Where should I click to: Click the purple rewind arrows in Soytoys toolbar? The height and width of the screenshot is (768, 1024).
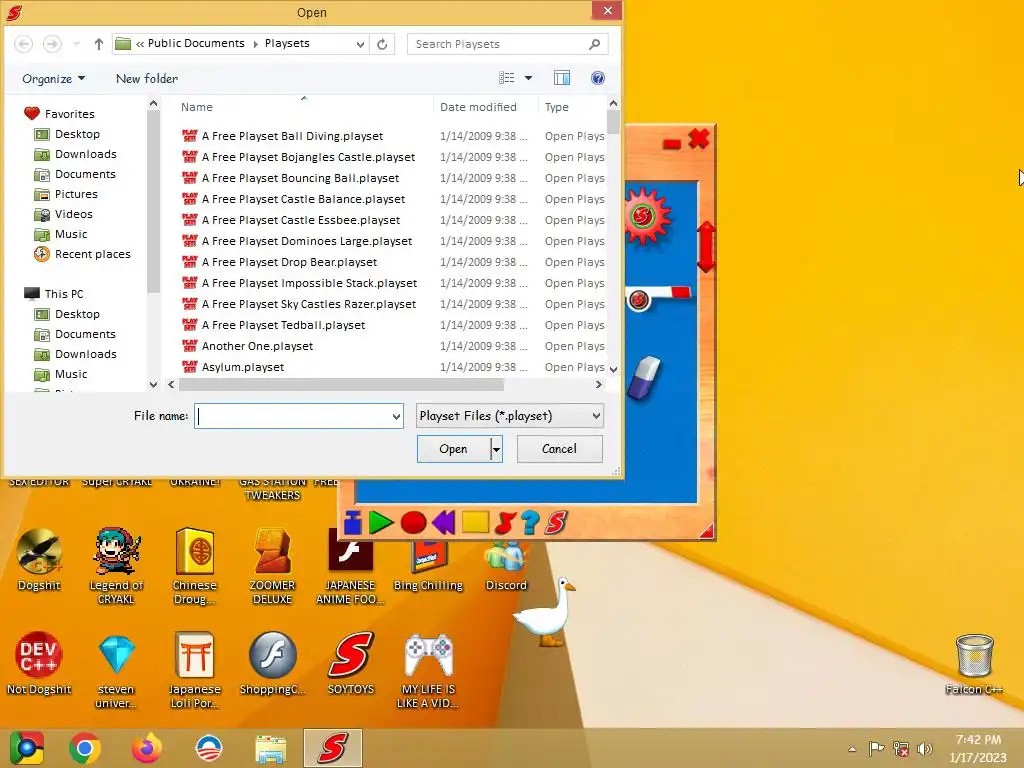pyautogui.click(x=443, y=522)
